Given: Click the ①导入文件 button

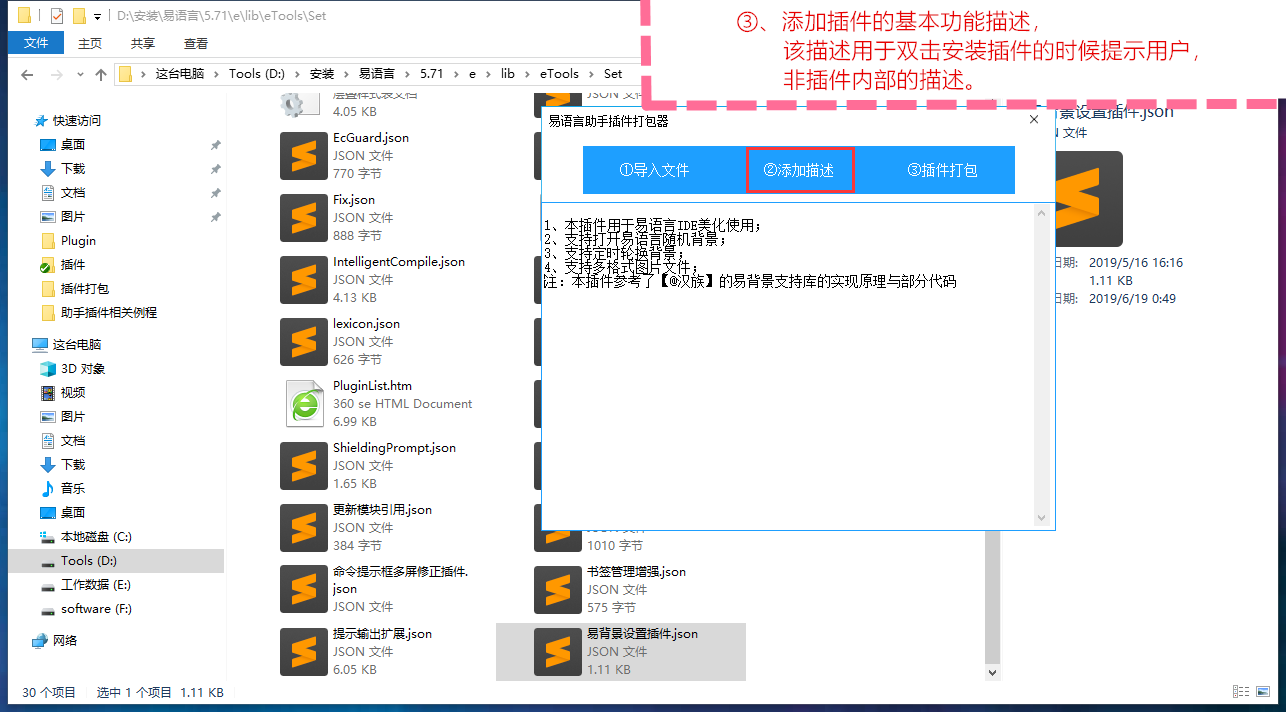Looking at the screenshot, I should pyautogui.click(x=654, y=170).
